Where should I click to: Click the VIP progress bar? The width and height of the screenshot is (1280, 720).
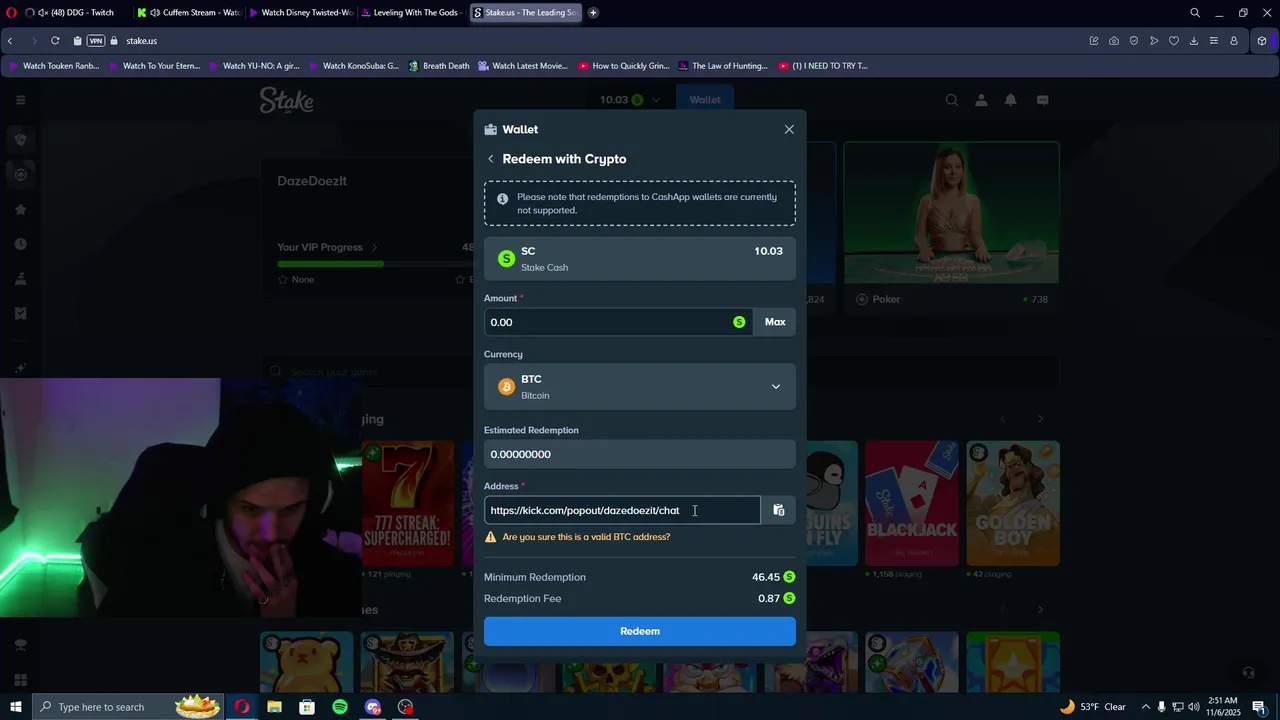[x=375, y=264]
